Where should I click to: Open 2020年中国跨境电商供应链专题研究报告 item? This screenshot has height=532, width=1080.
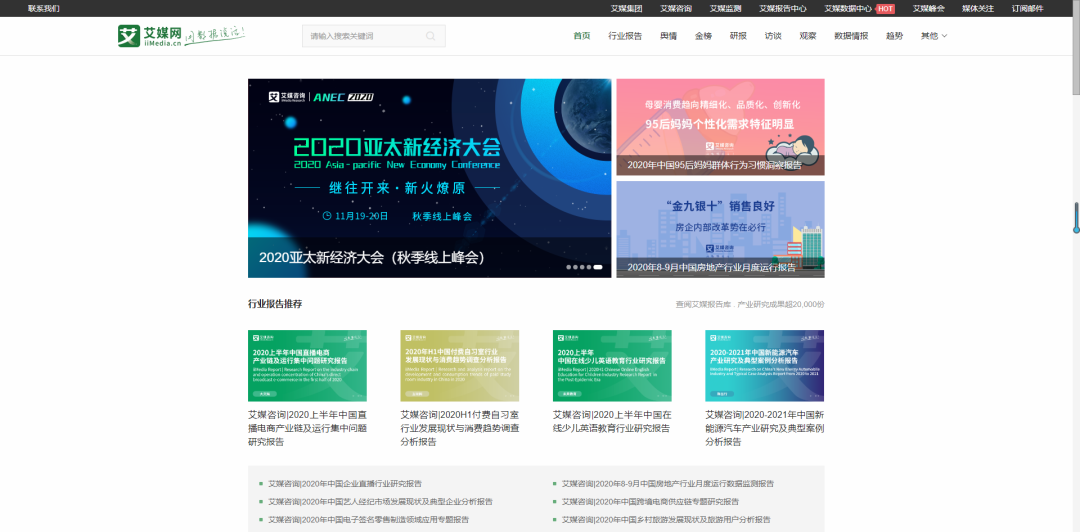(650, 502)
